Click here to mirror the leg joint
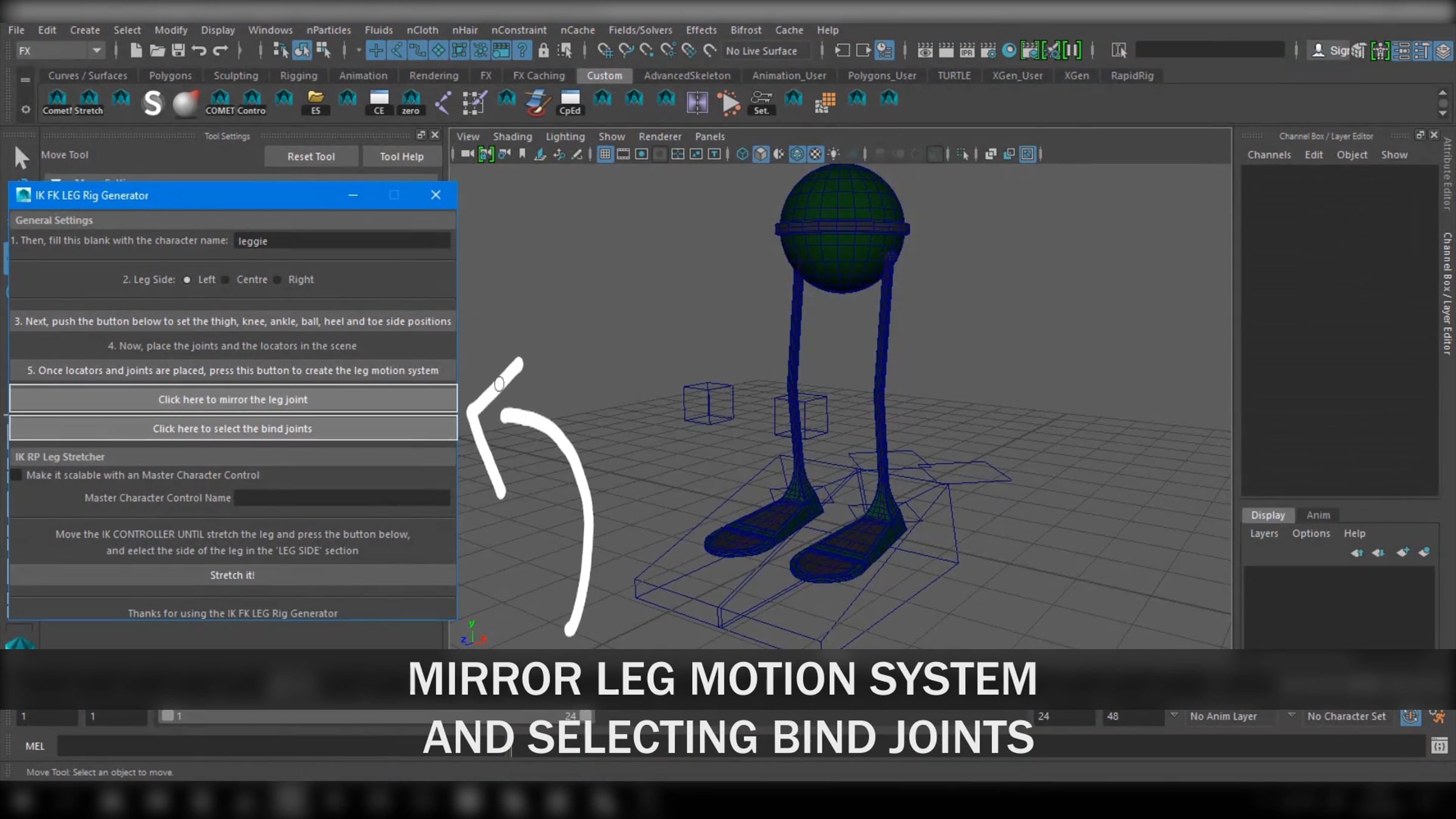 233,399
